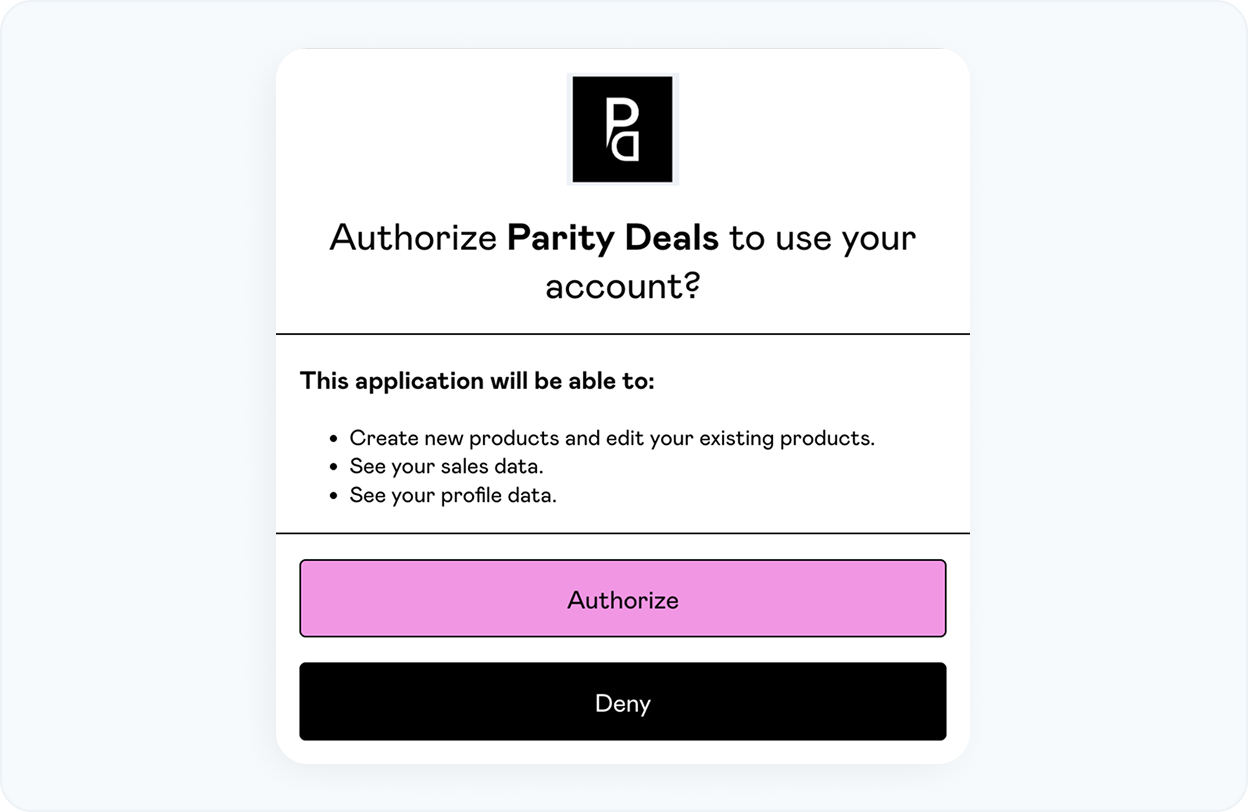1248x812 pixels.
Task: Click the heading 'Authorize Parity Deals'
Action: click(x=622, y=238)
